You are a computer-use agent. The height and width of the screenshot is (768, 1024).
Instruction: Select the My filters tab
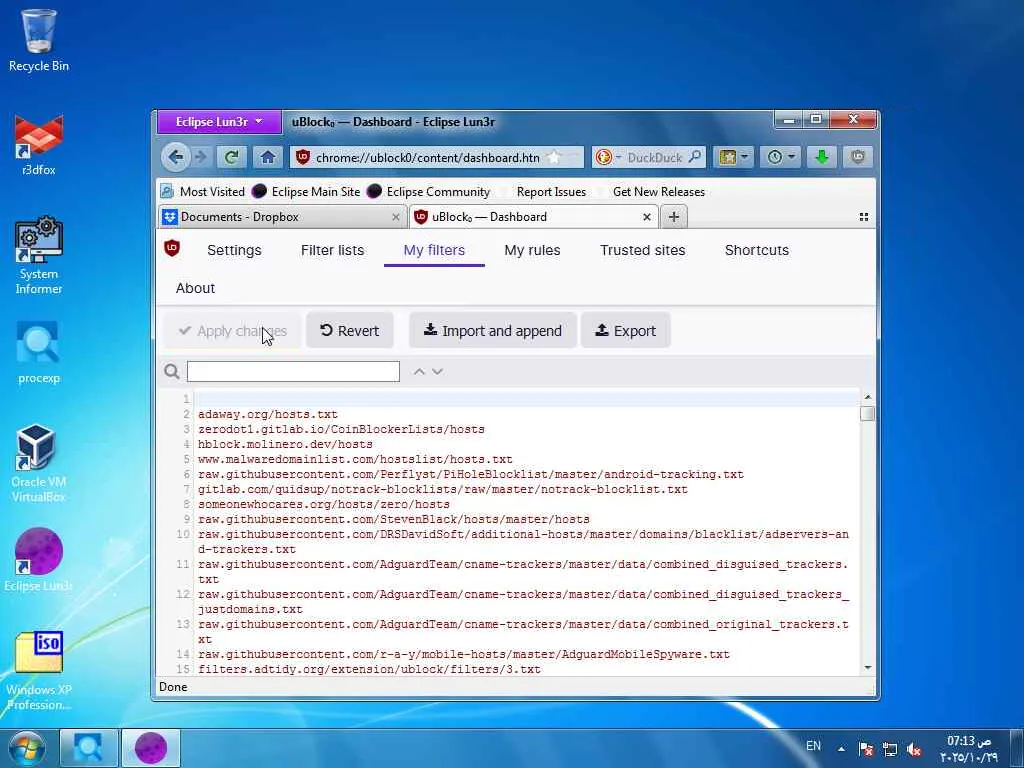434,250
